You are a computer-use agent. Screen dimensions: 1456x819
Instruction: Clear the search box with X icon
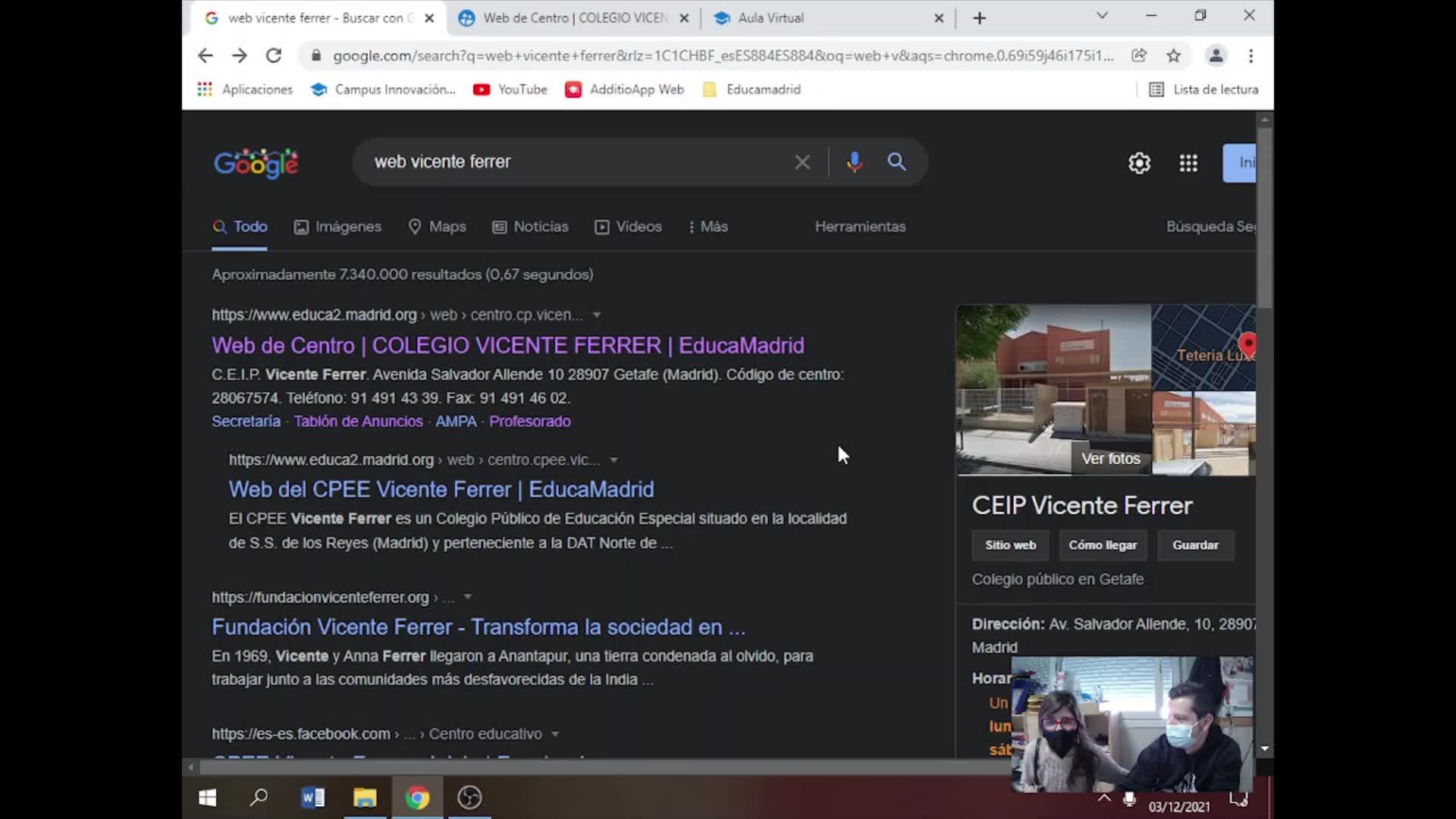(x=802, y=162)
